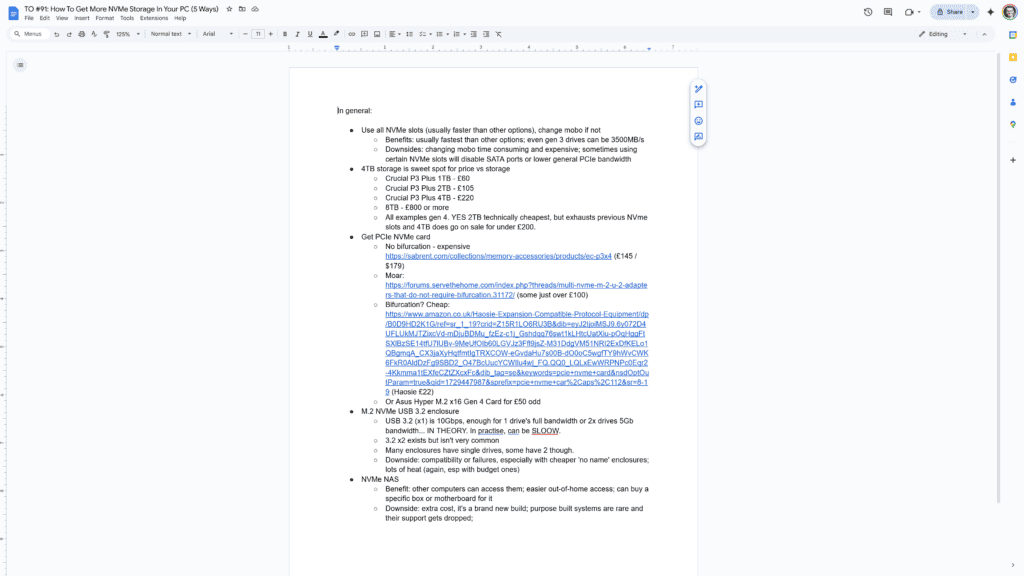Screen dimensions: 1024x576
Task: Star this document
Action: [x=229, y=8]
